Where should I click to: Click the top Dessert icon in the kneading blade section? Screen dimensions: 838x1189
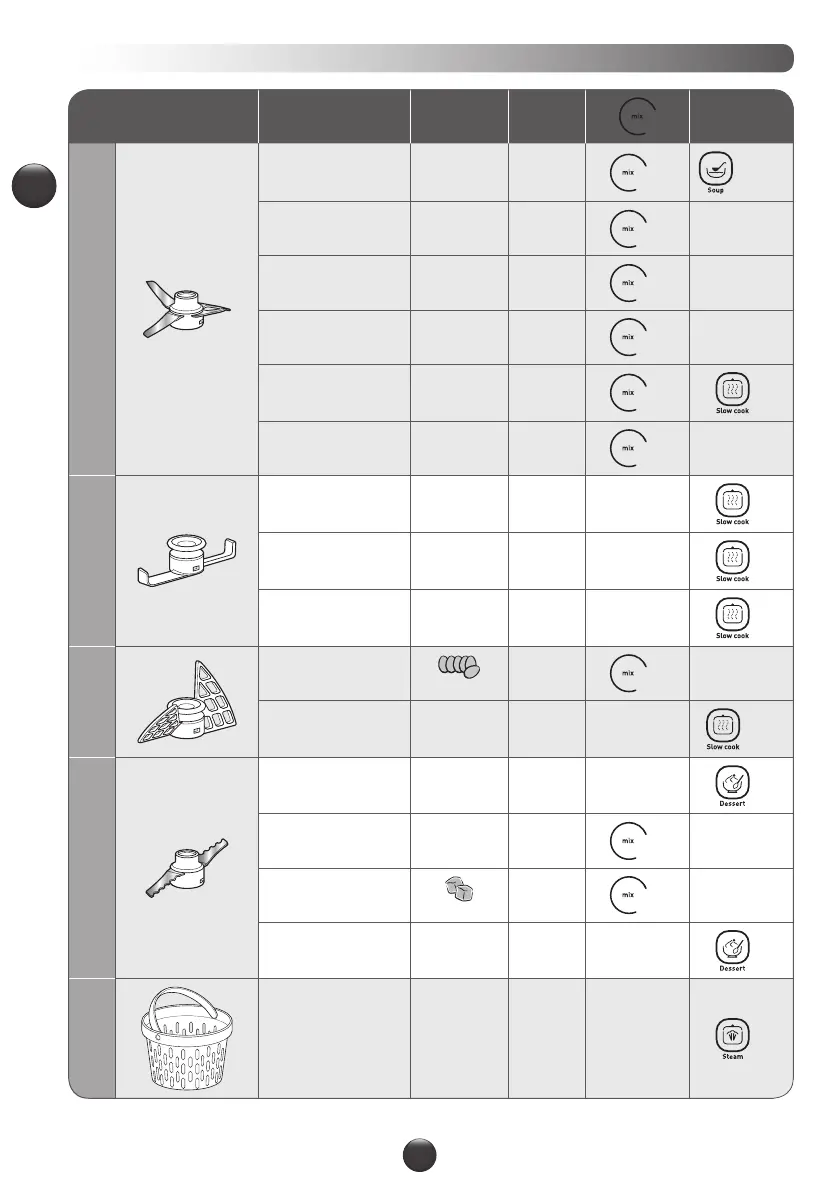click(732, 781)
